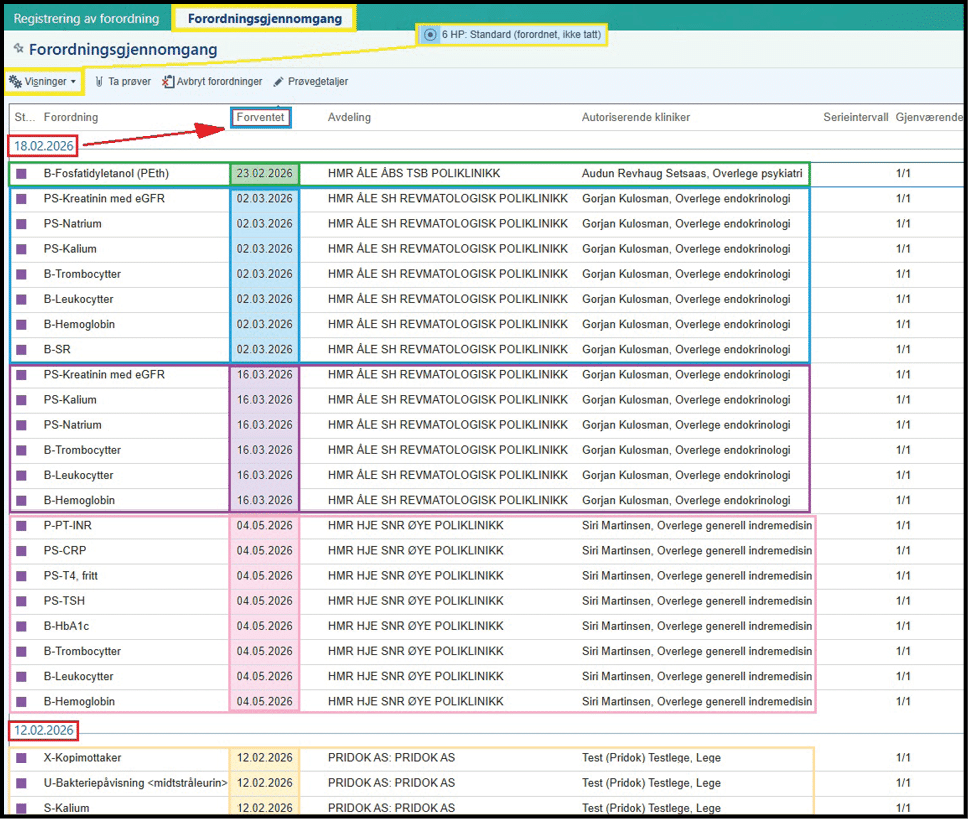Click the gear icon on Visninger
968x819 pixels.
15,81
